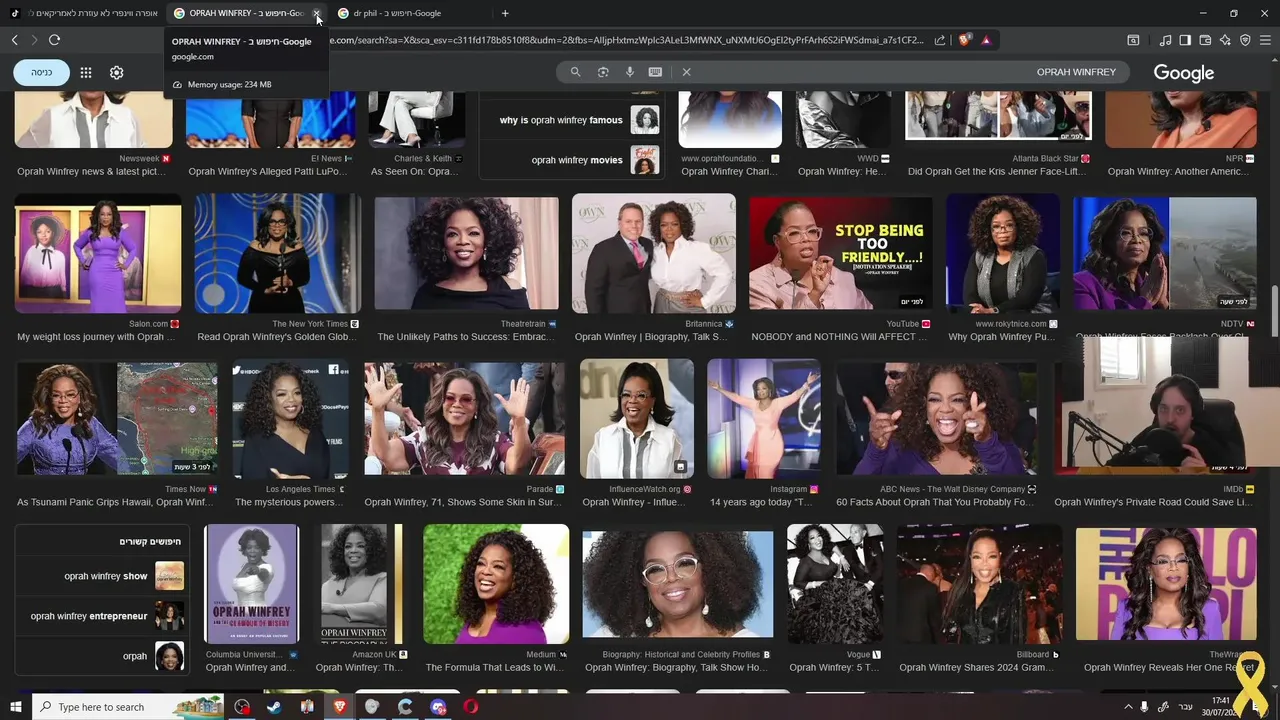The width and height of the screenshot is (1280, 720).
Task: Switch to the dr phil search tab
Action: (x=410, y=13)
